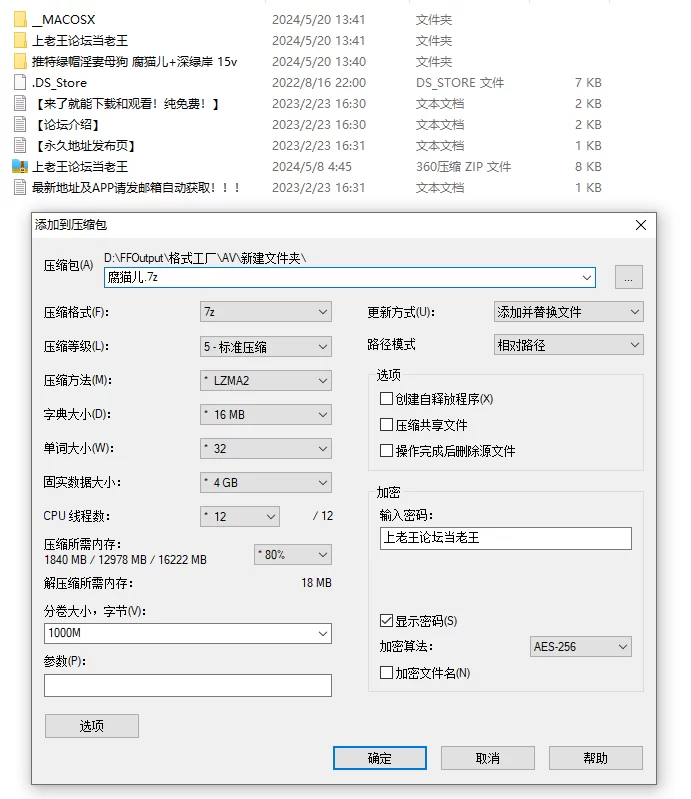
Task: Click the path text D:\FFOutput\格式工厂\AV\新建文件夹\
Action: tap(205, 258)
